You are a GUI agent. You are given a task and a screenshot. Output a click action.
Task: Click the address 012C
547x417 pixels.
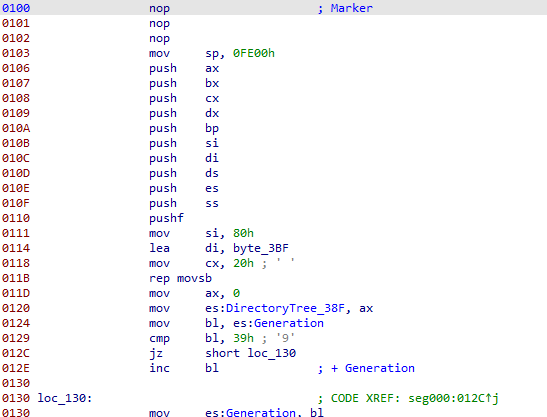pos(16,353)
